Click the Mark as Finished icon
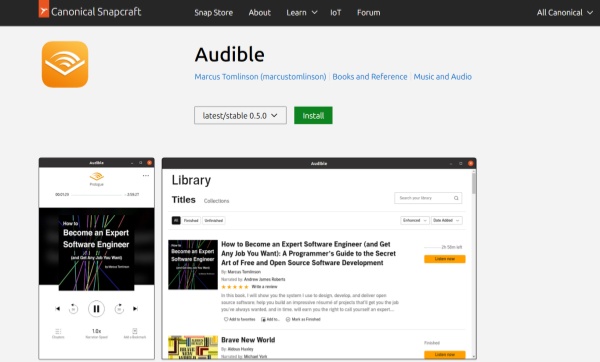The image size is (600, 362). pos(288,319)
